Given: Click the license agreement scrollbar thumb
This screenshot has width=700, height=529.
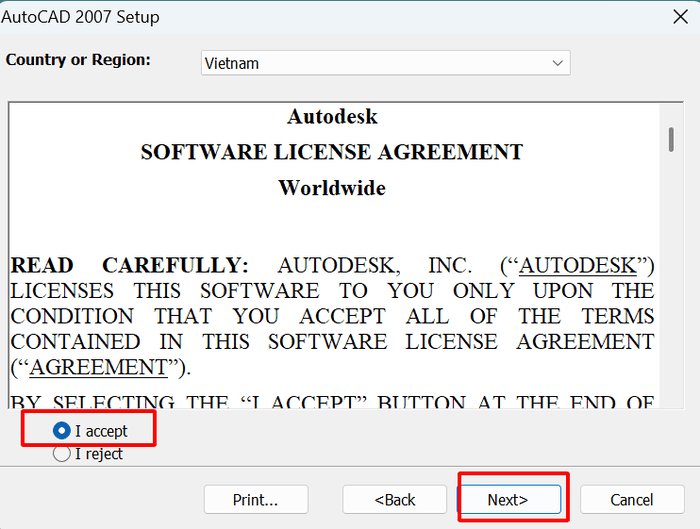Looking at the screenshot, I should click(x=671, y=139).
